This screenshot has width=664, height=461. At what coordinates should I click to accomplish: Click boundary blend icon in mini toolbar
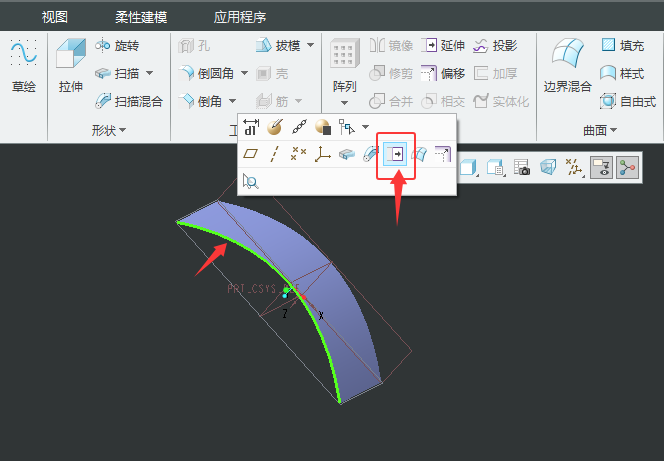point(419,154)
